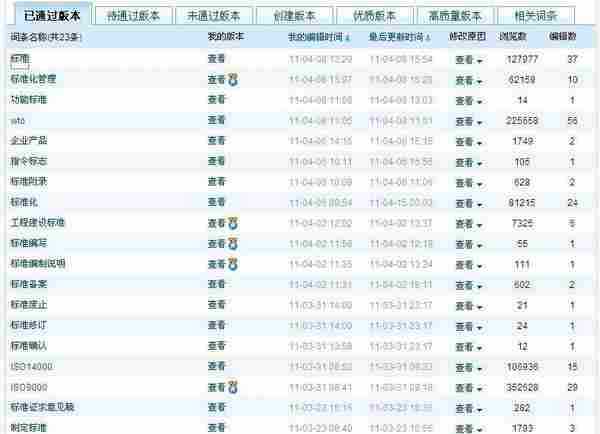The height and width of the screenshot is (434, 600).
Task: Expand 修改原因 dropdown for ISO14000
Action: click(x=468, y=366)
